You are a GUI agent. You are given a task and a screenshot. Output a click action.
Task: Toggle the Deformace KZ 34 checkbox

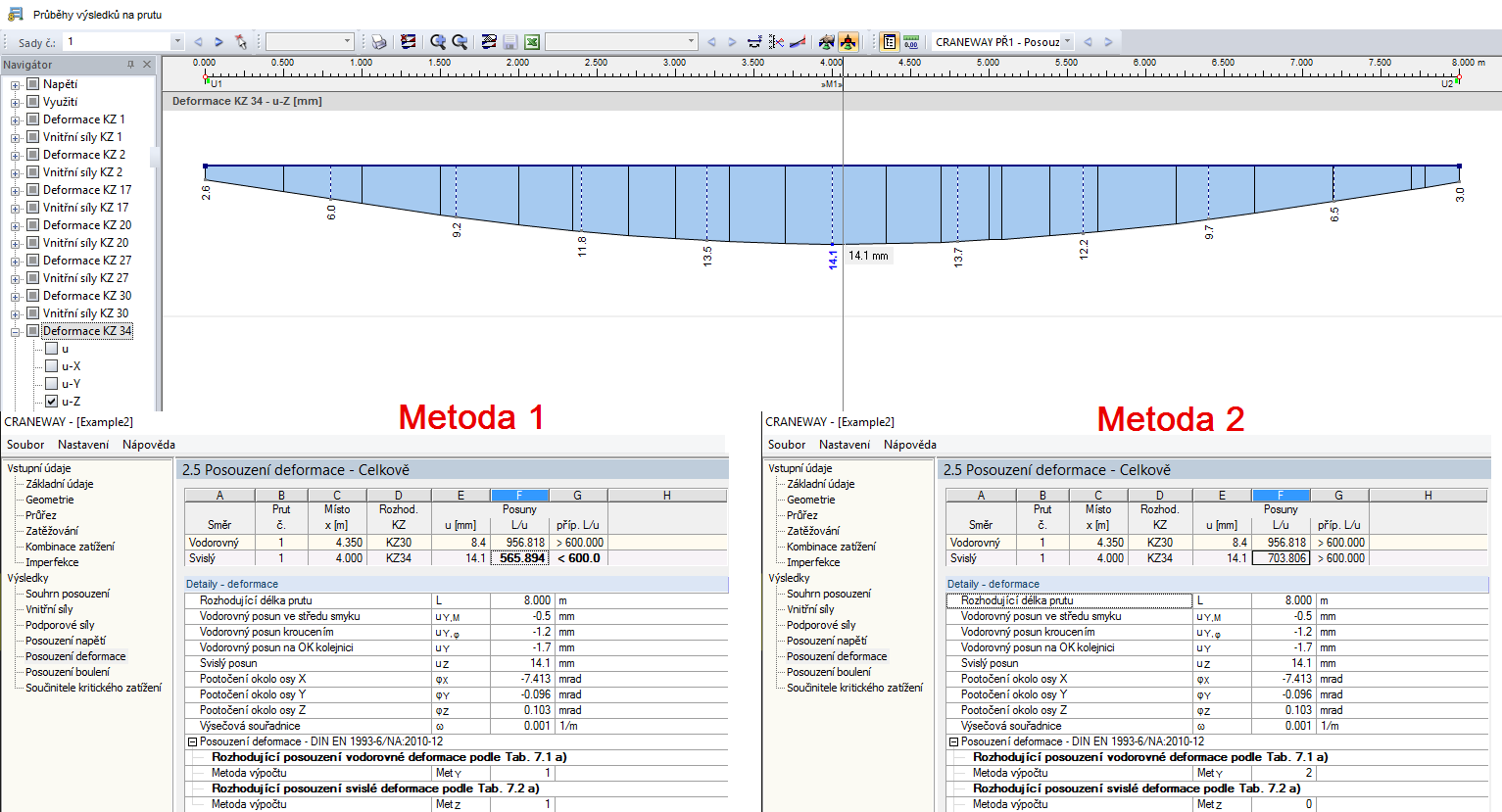[x=32, y=331]
